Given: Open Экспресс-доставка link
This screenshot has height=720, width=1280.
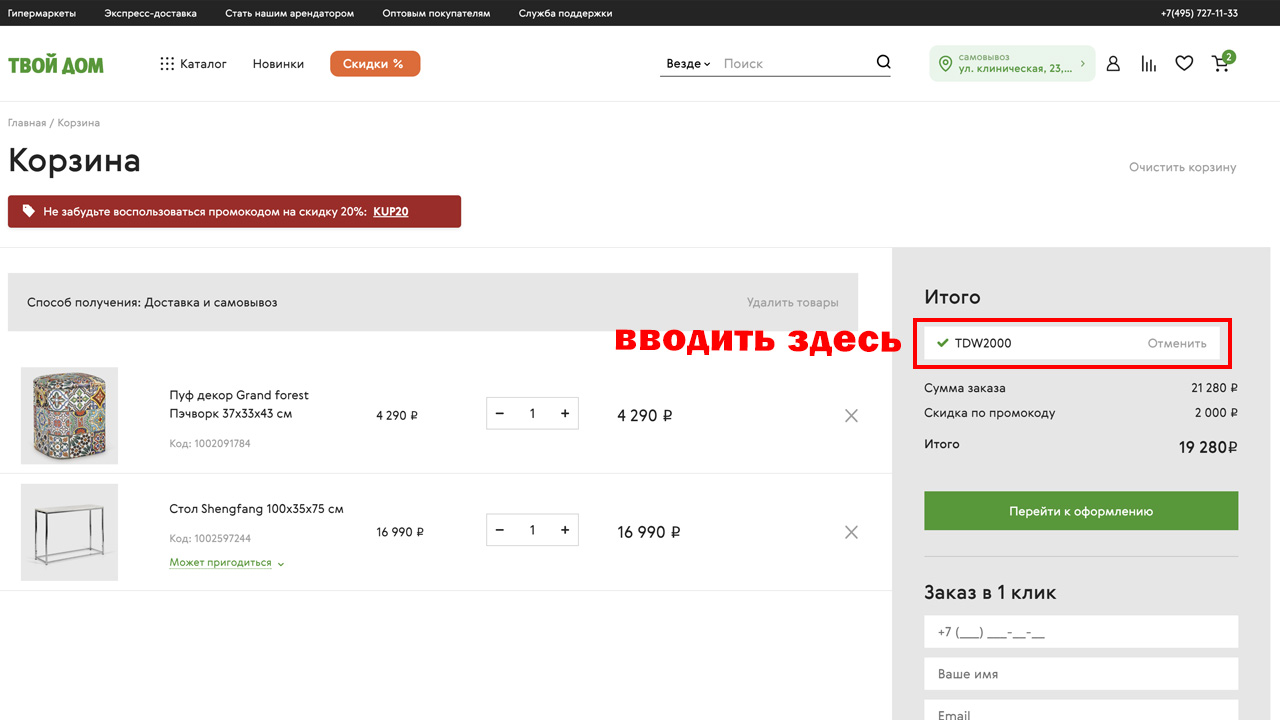Looking at the screenshot, I should point(150,14).
